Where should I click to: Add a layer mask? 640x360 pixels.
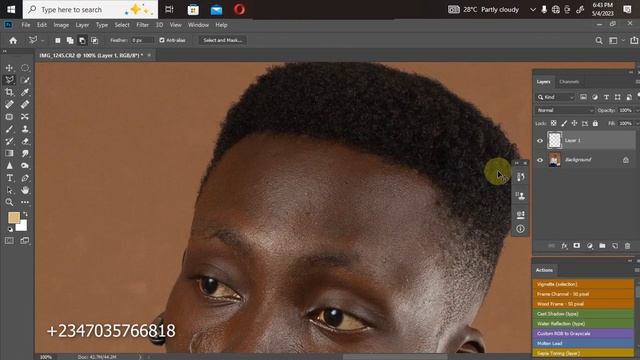click(x=576, y=246)
